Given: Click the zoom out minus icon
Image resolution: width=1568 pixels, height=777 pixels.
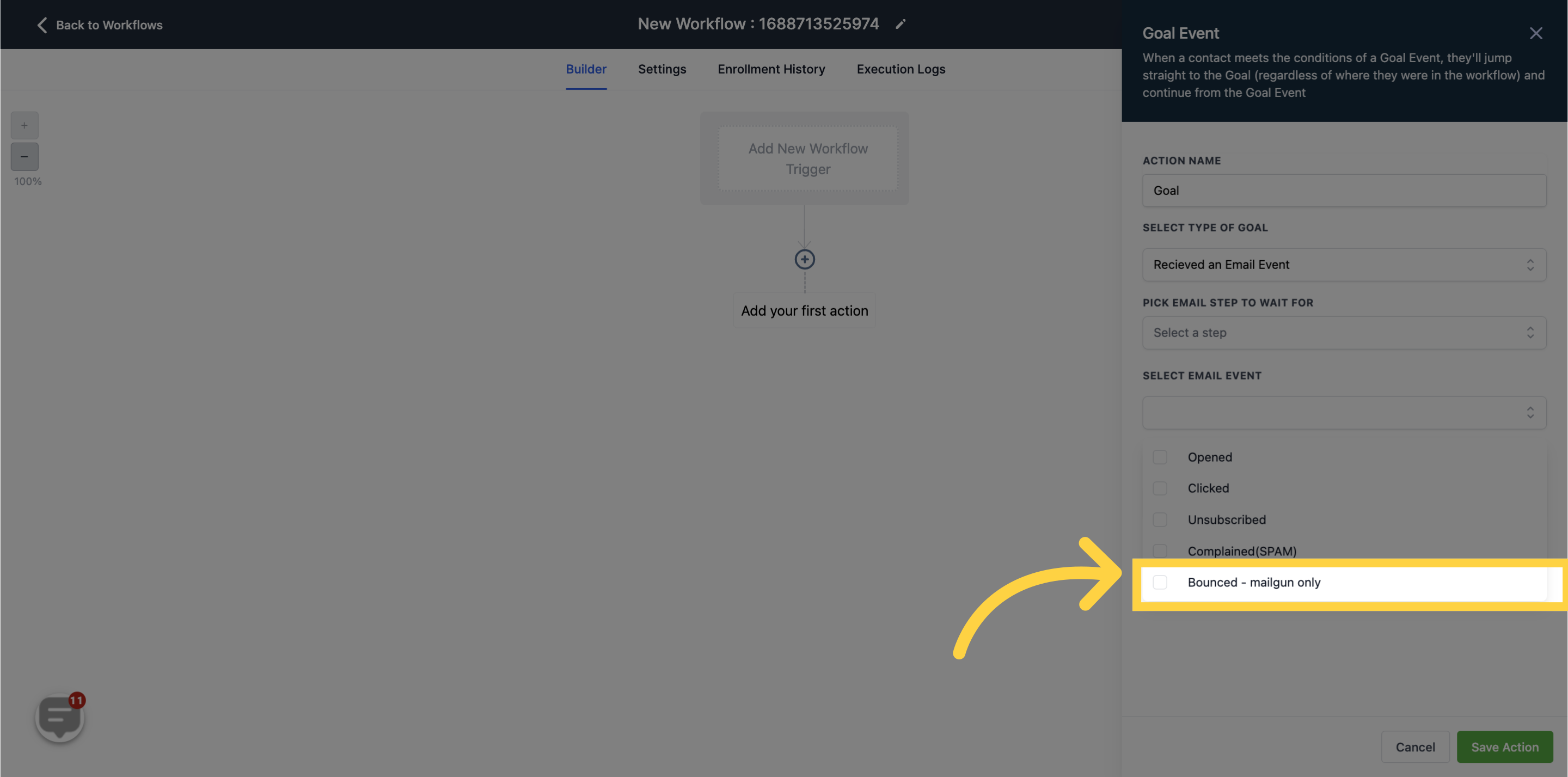Looking at the screenshot, I should [24, 156].
